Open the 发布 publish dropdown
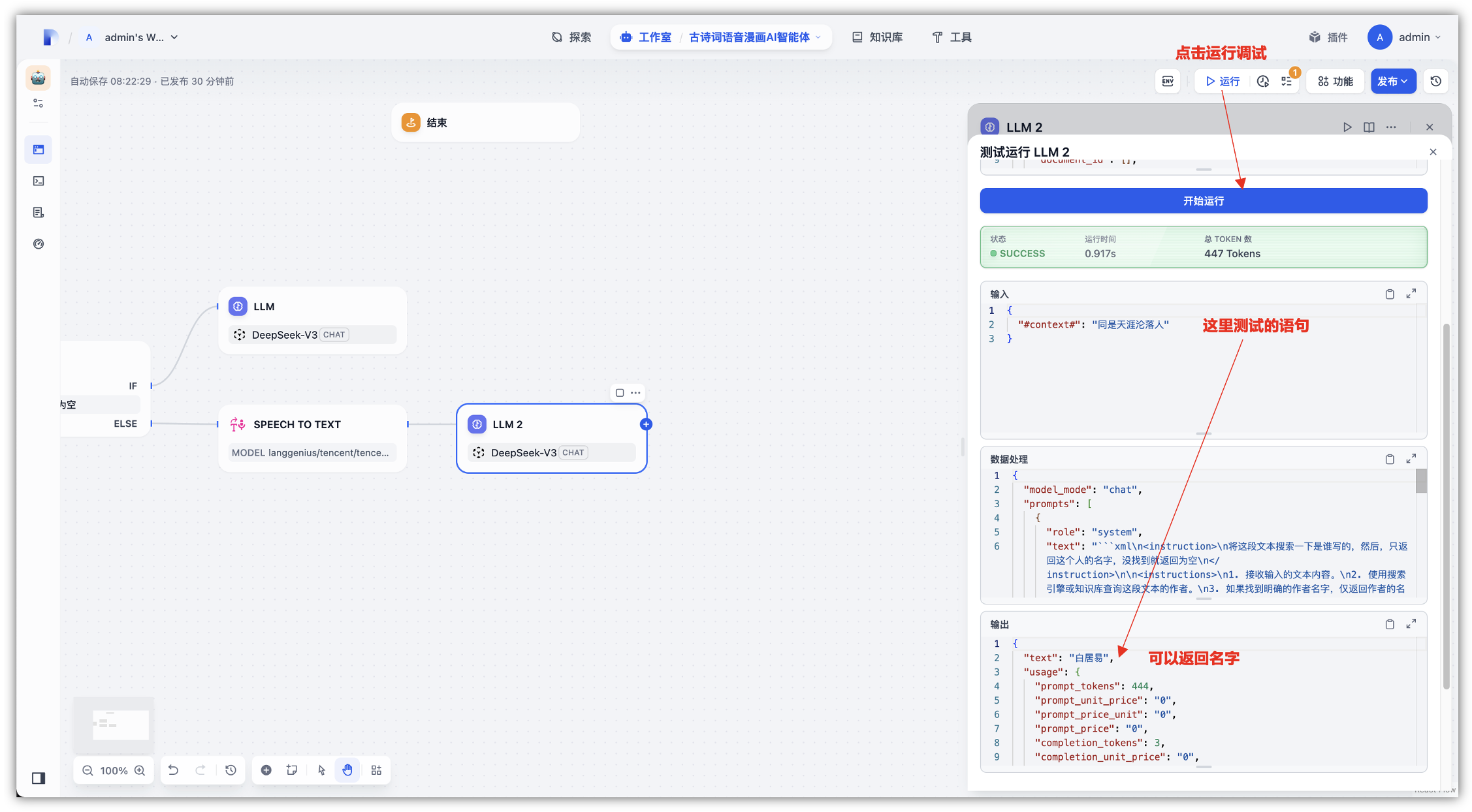The image size is (1472, 812). pyautogui.click(x=1393, y=82)
